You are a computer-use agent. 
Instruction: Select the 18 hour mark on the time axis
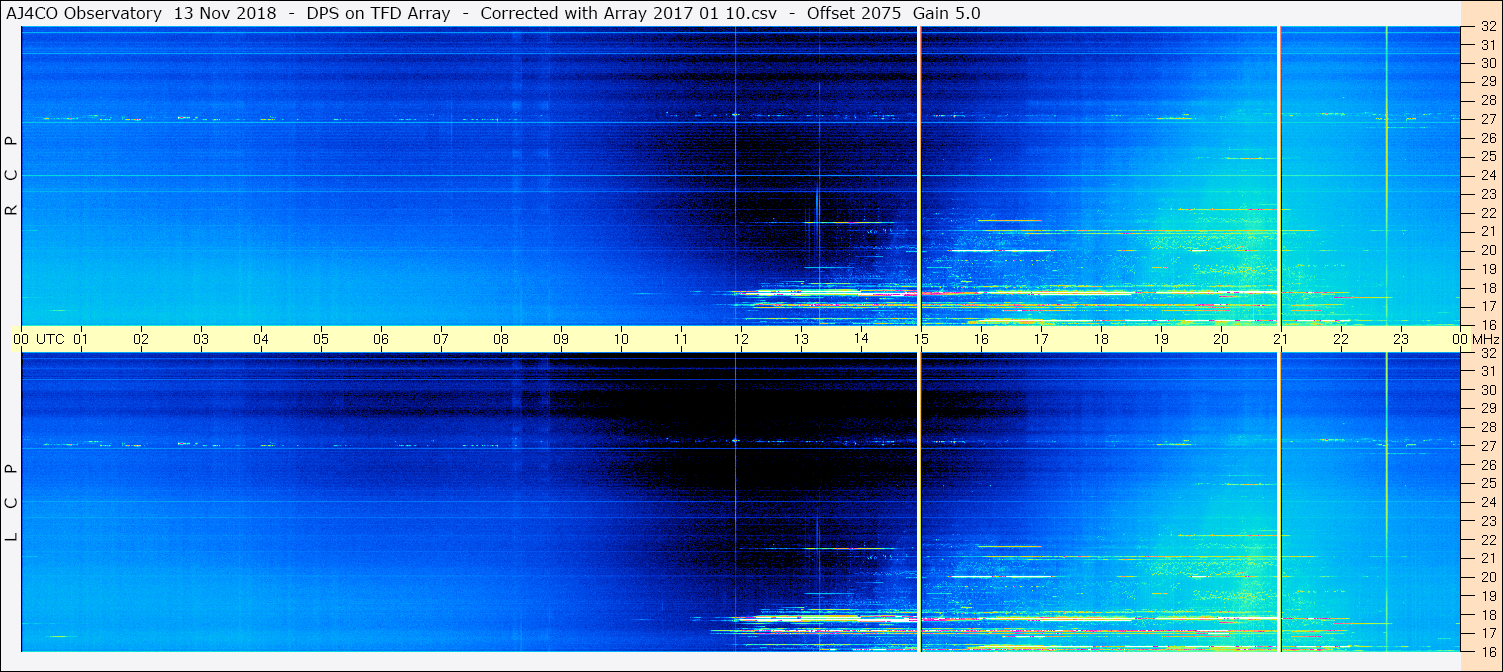pos(1101,339)
